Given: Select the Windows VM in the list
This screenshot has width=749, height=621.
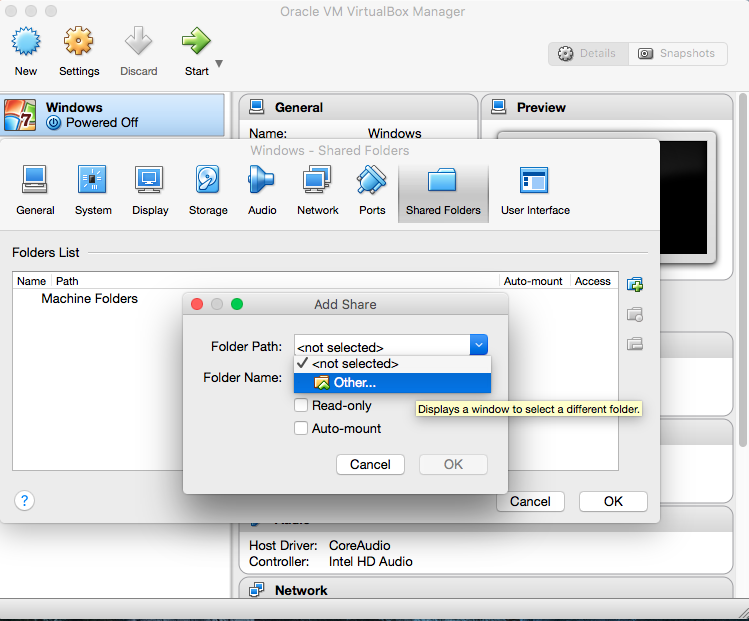Looking at the screenshot, I should point(112,115).
